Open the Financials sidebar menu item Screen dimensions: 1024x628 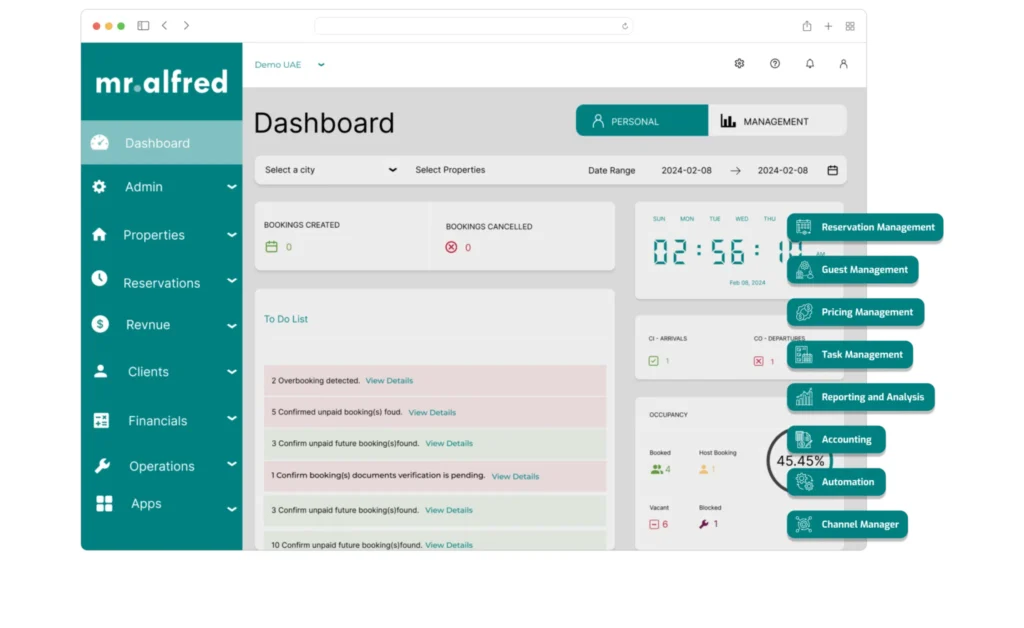[x=158, y=421]
